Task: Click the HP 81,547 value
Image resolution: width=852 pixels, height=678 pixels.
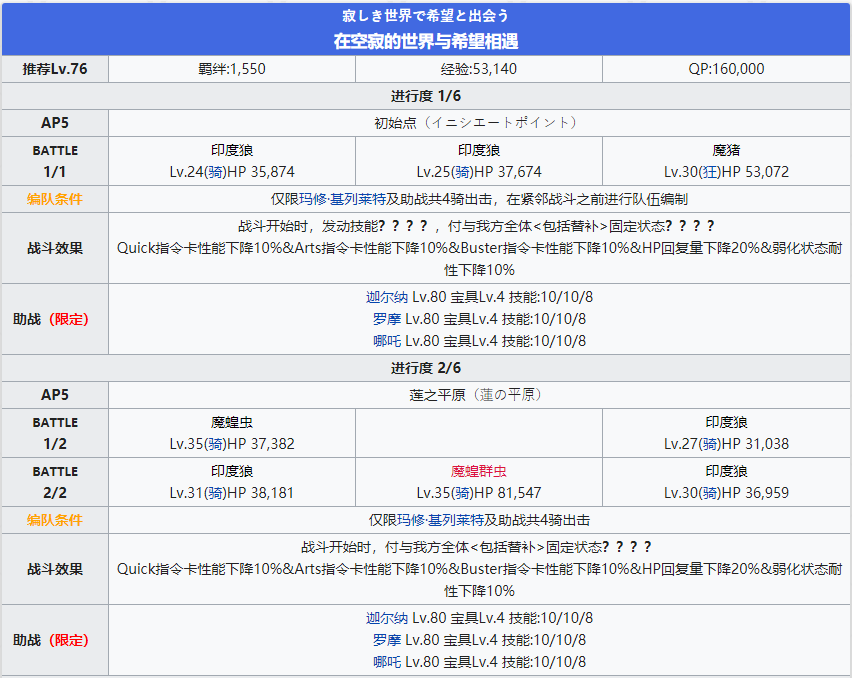Action: pos(508,493)
